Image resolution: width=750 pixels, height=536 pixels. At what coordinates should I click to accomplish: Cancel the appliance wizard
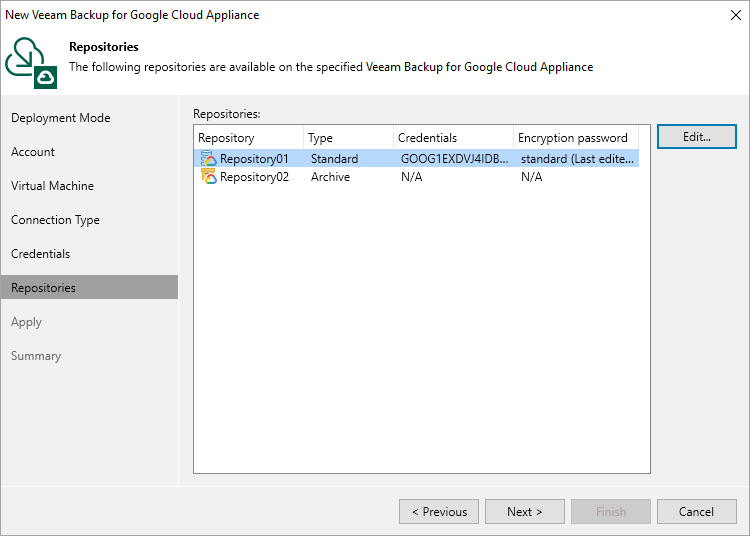pyautogui.click(x=696, y=512)
